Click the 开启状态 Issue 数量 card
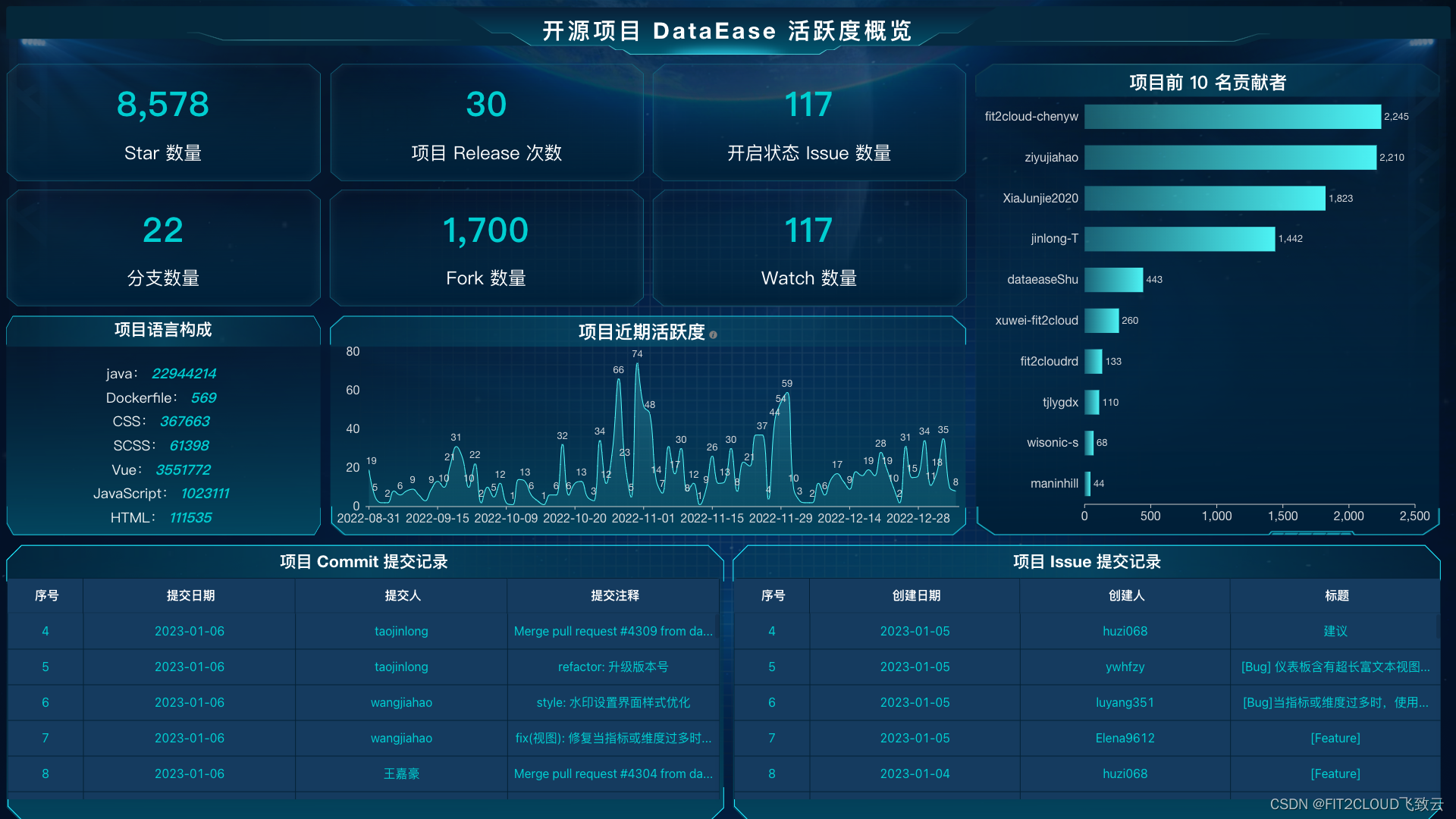Viewport: 1456px width, 819px height. (x=809, y=123)
